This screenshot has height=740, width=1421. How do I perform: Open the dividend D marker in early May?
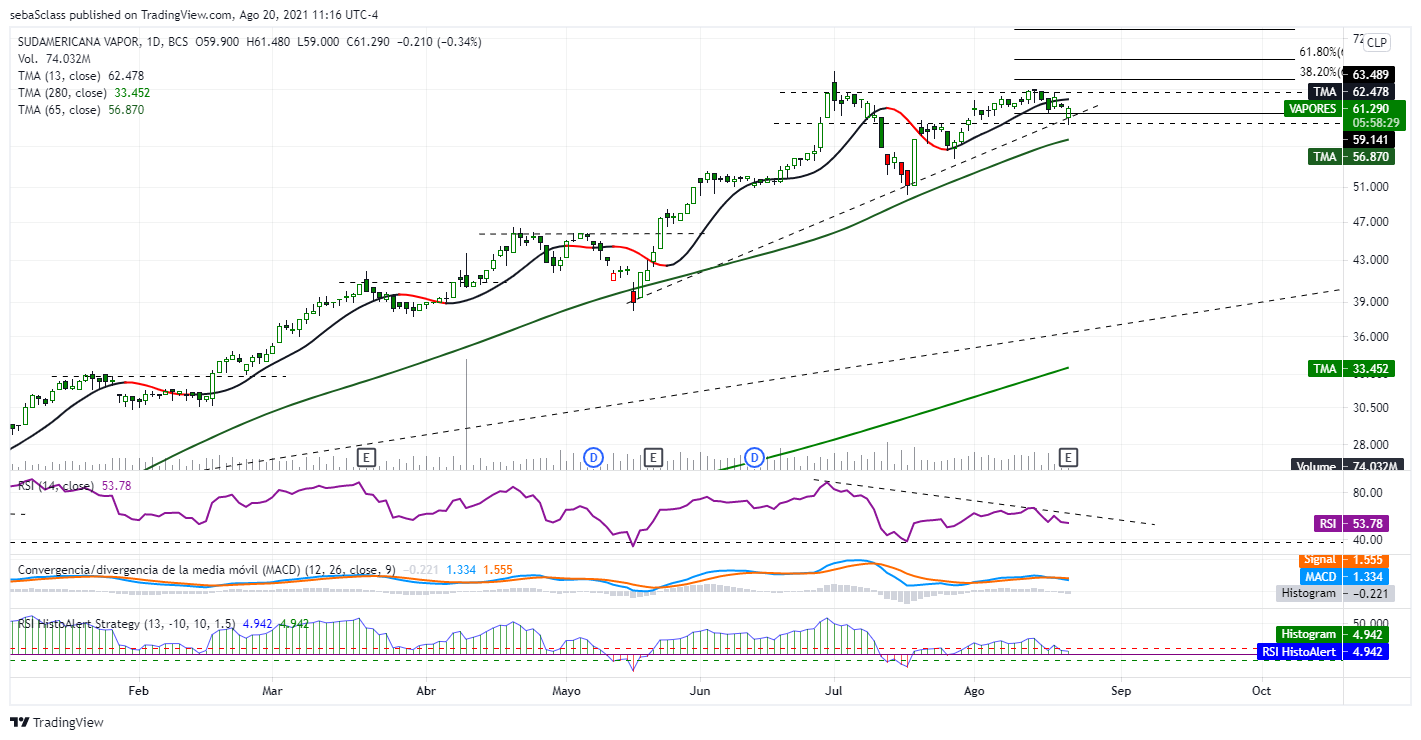593,457
